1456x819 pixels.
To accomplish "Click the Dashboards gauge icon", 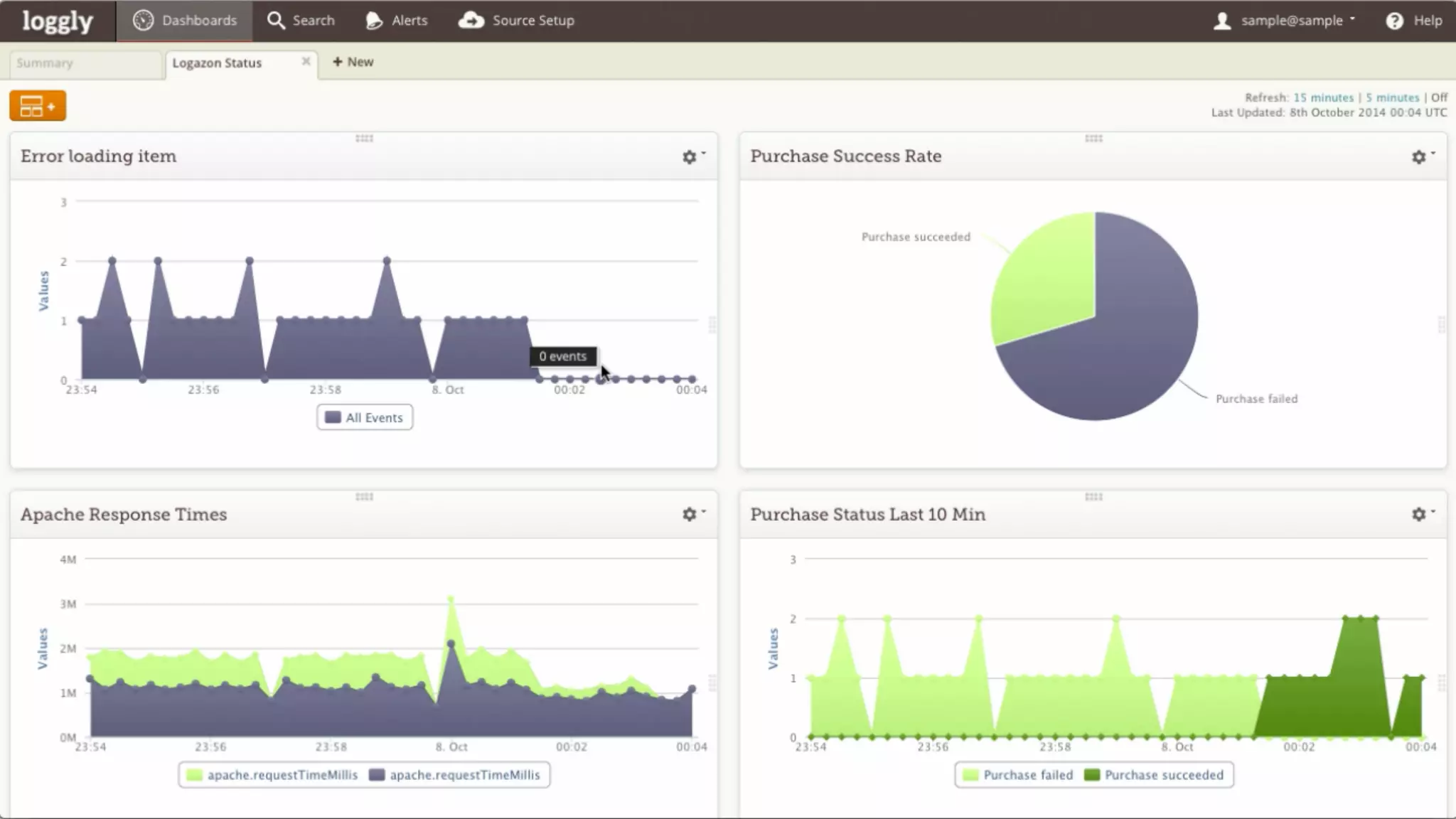I will pyautogui.click(x=143, y=21).
